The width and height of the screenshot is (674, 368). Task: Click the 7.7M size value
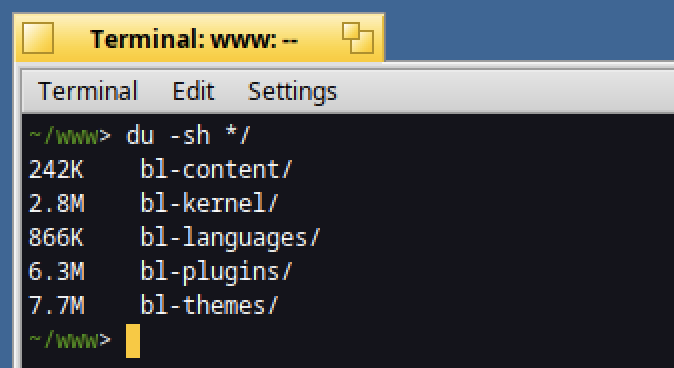click(56, 306)
